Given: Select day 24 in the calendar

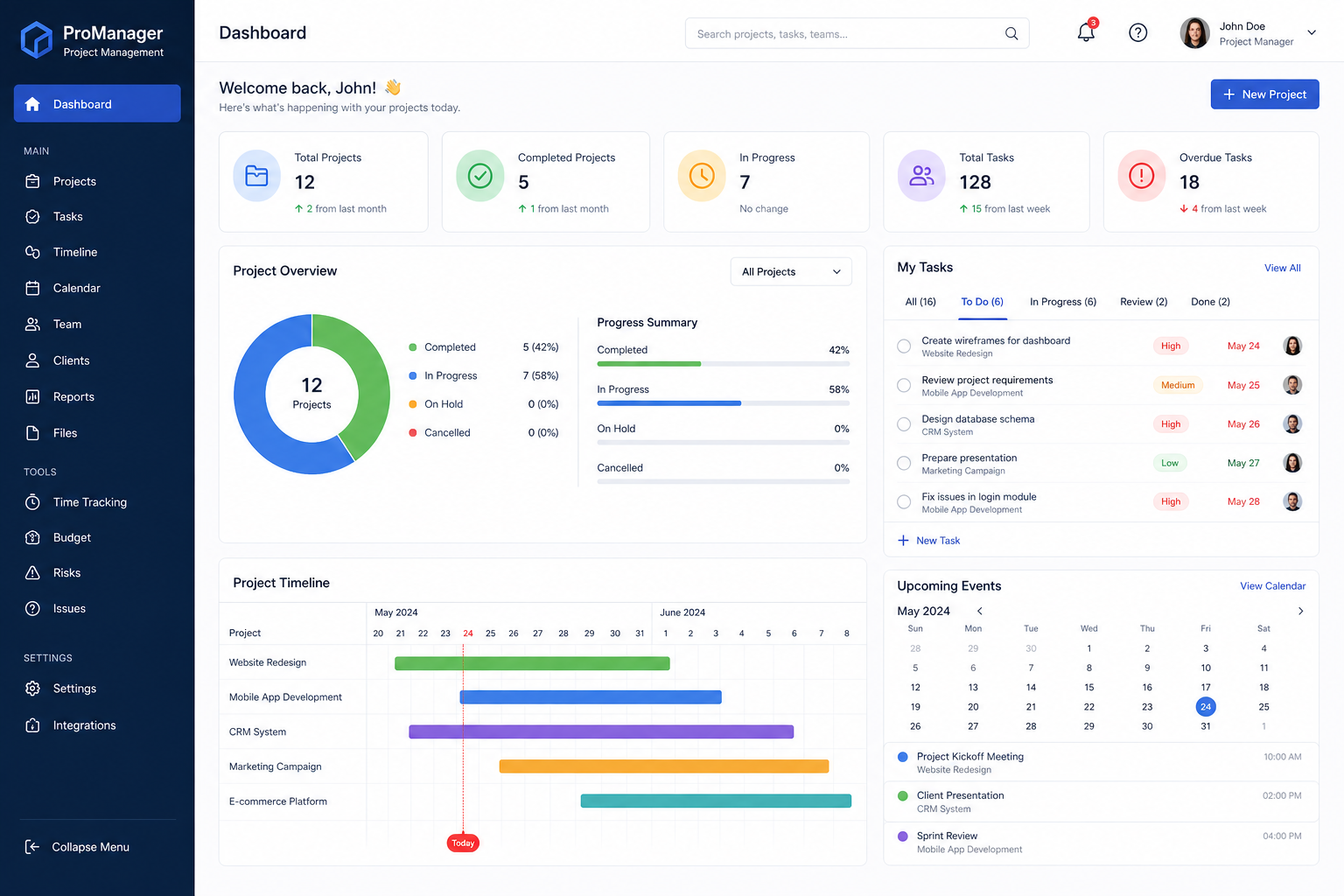Looking at the screenshot, I should click(1205, 706).
